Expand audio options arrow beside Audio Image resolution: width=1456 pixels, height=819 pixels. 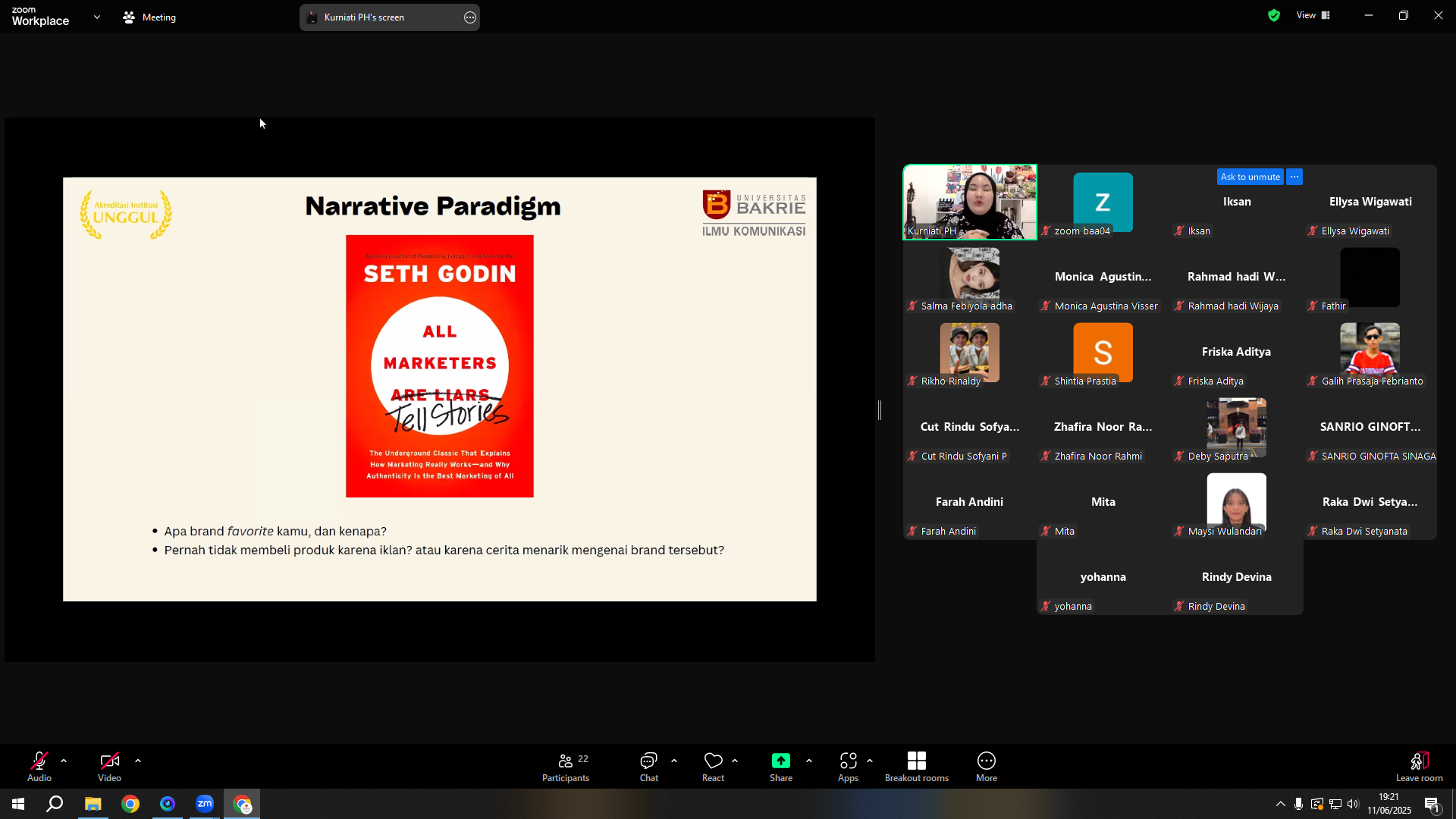coord(64,760)
